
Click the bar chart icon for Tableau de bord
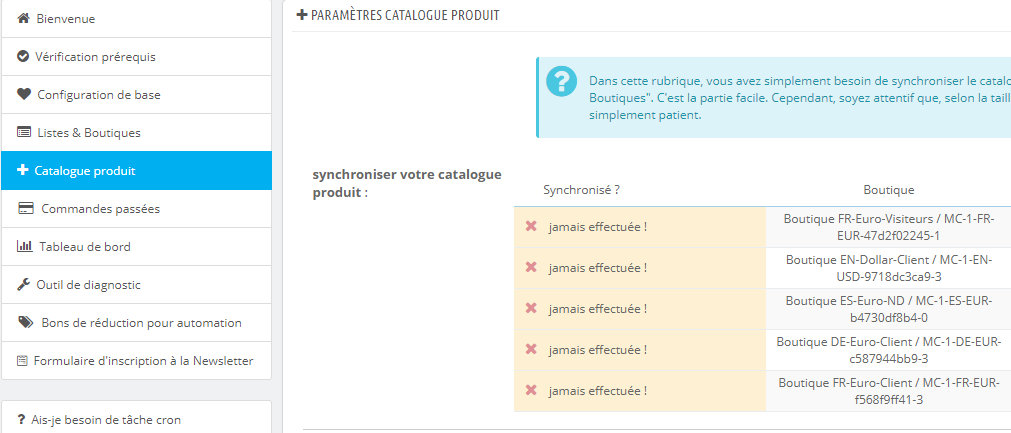pos(25,246)
